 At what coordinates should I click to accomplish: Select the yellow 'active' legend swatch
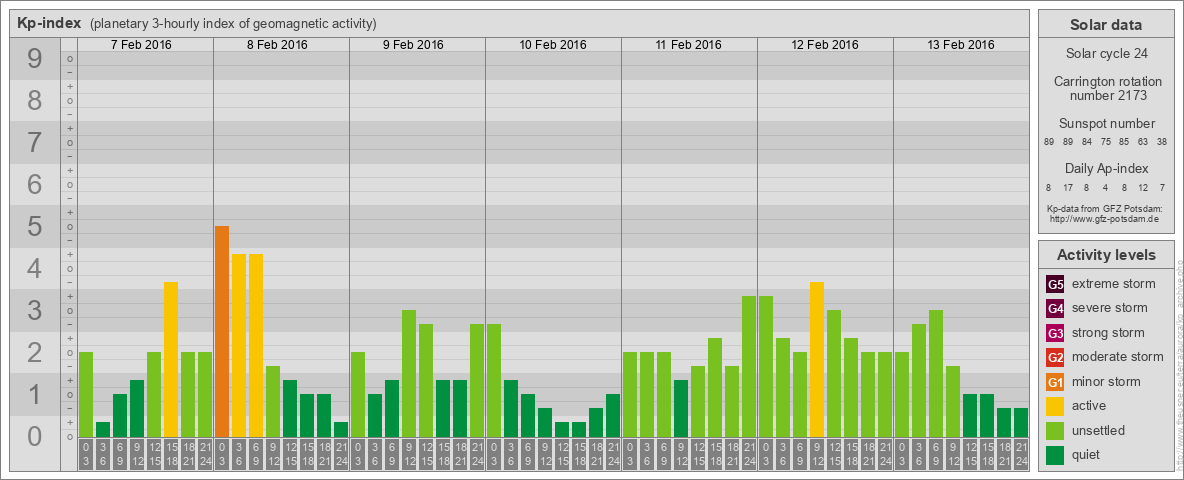[1055, 406]
